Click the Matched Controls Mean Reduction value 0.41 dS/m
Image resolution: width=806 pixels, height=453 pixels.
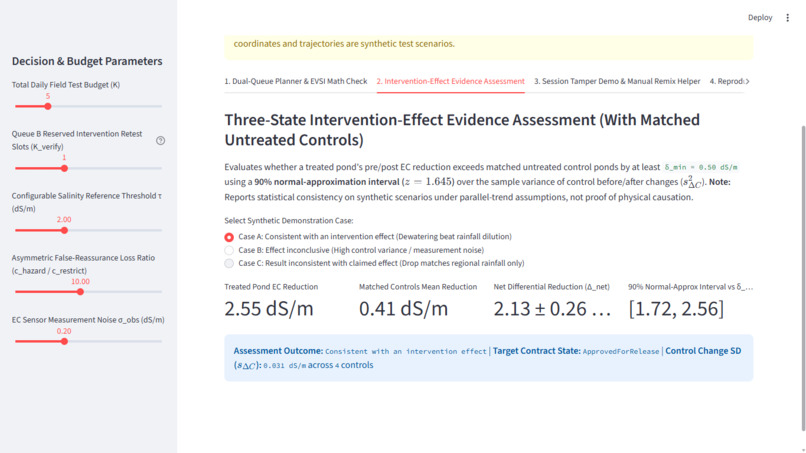(x=404, y=309)
